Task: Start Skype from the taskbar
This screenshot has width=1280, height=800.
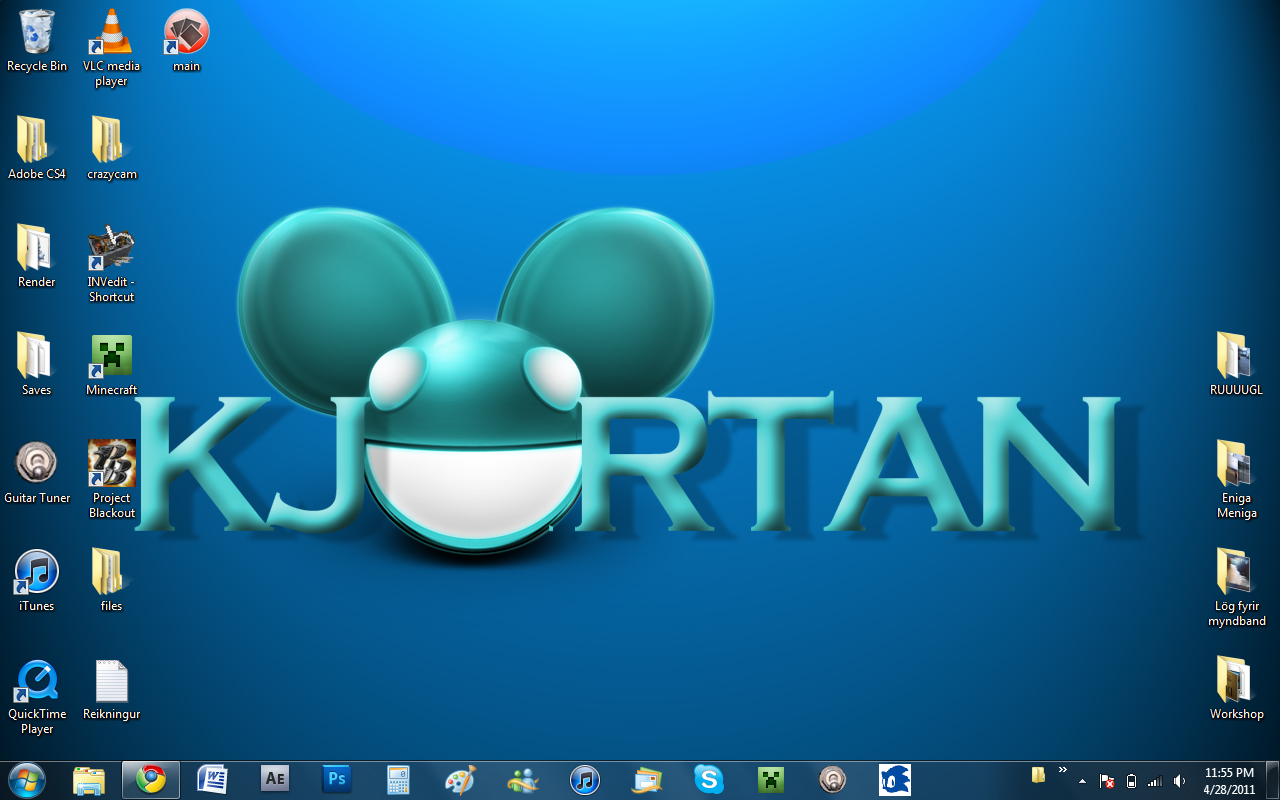Action: (709, 779)
